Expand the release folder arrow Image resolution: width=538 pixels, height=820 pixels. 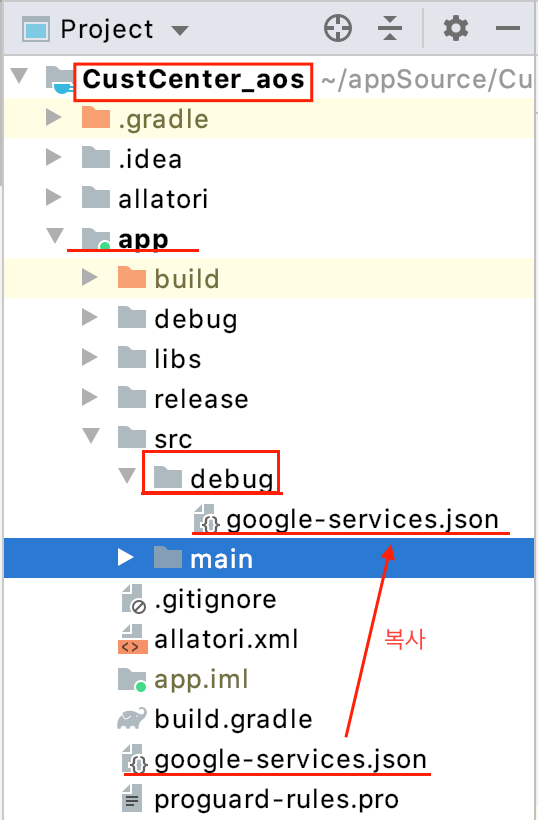(90, 397)
